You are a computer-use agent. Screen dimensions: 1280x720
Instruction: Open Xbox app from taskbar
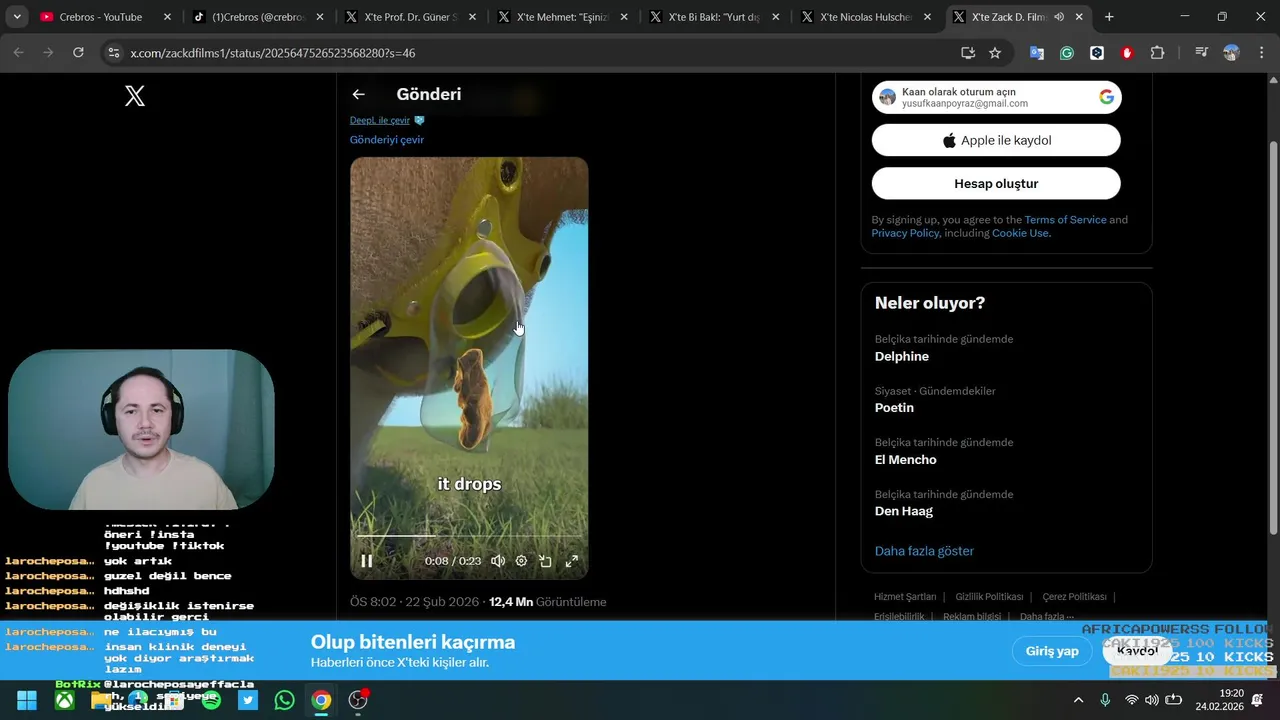64,700
